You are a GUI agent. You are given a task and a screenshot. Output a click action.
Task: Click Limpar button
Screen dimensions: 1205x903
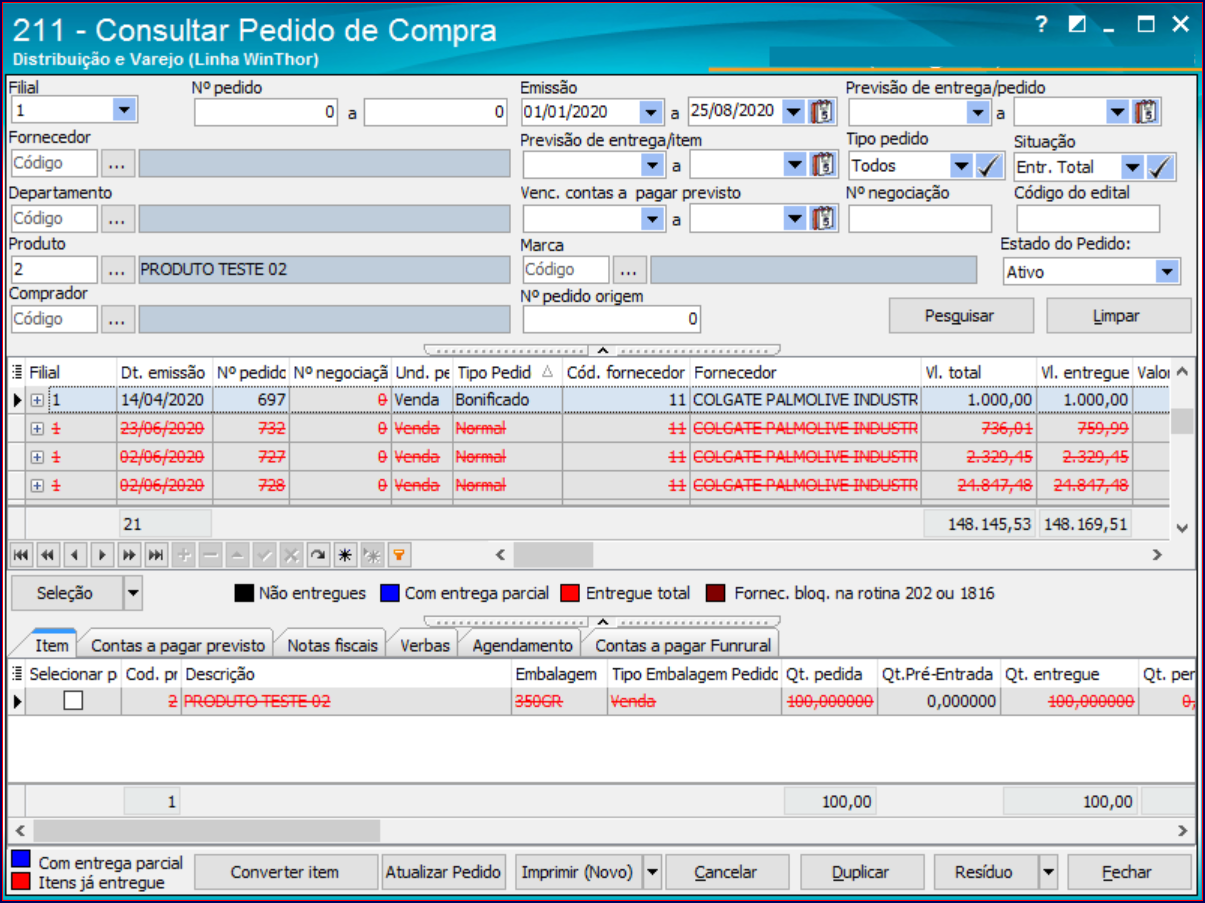click(x=1117, y=316)
